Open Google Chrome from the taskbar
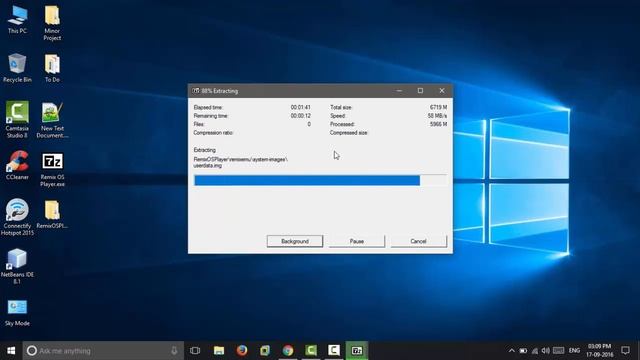 pos(288,351)
